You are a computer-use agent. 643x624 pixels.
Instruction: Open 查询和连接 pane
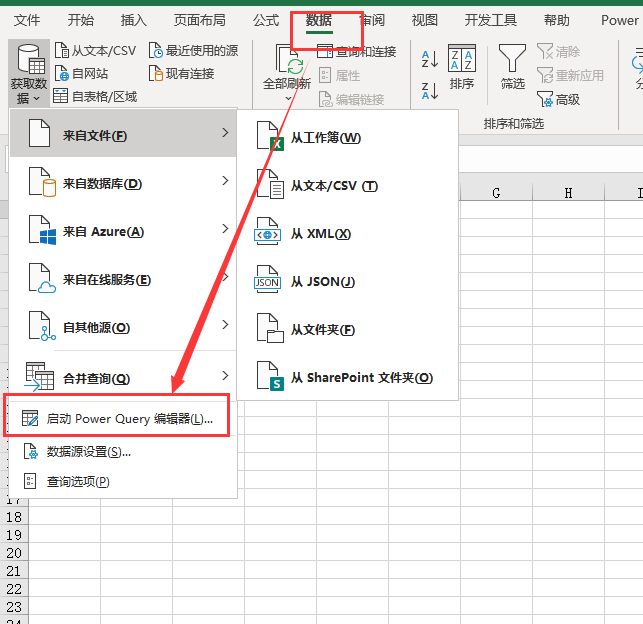pos(357,52)
